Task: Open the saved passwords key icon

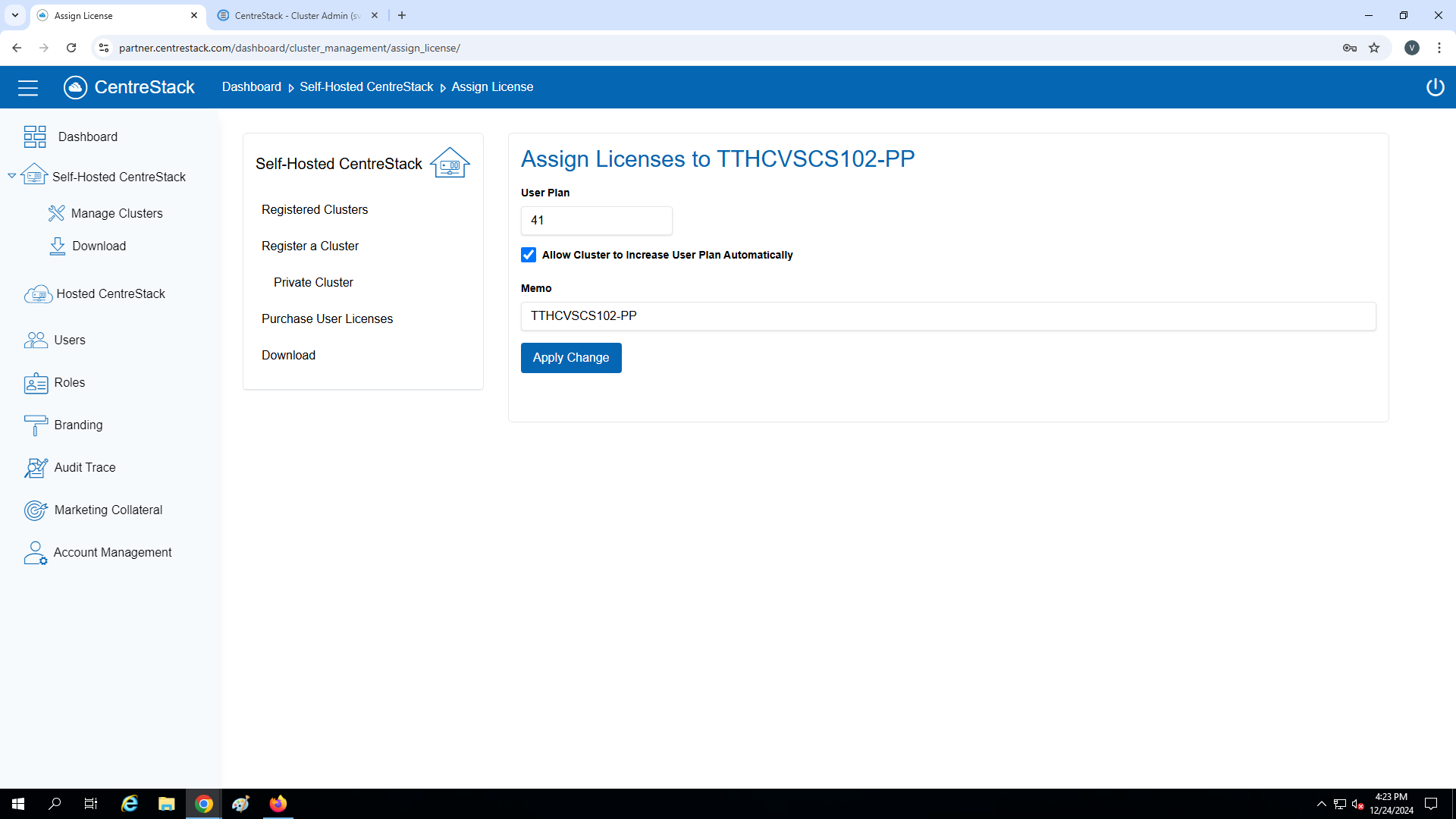Action: pyautogui.click(x=1350, y=48)
